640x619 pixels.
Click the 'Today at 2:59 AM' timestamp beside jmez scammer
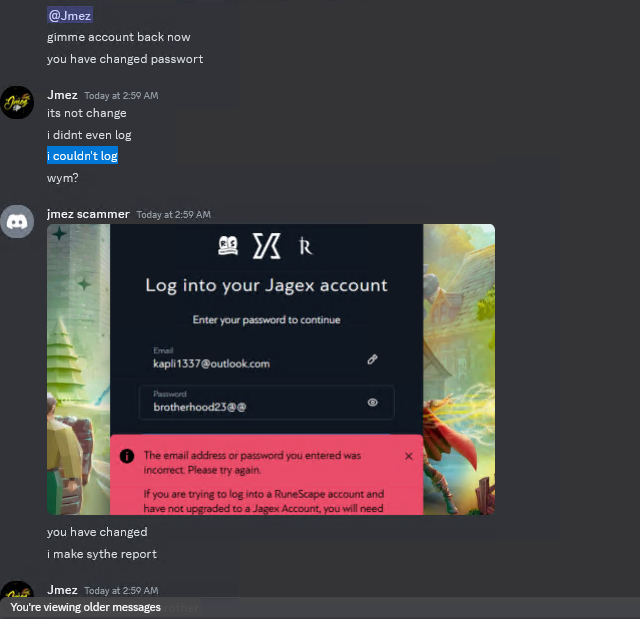click(173, 215)
